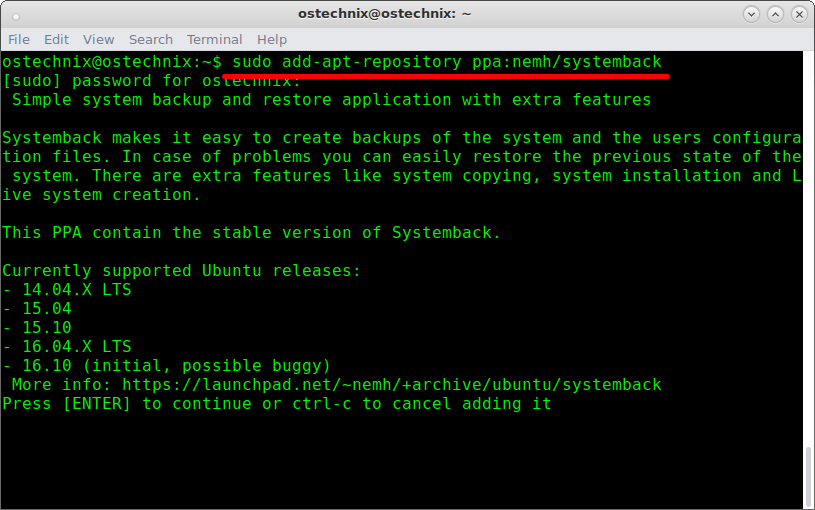
Task: Click the '- 16.04.X LTS' line
Action: [67, 346]
